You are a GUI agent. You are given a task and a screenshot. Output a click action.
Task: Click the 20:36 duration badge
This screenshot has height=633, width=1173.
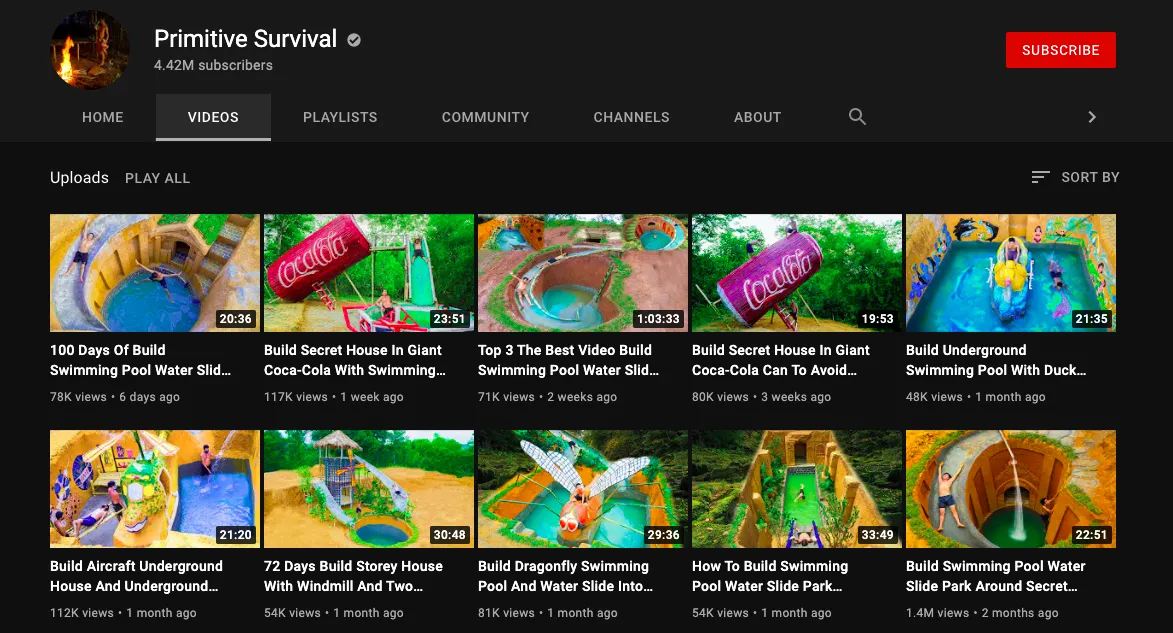[235, 319]
